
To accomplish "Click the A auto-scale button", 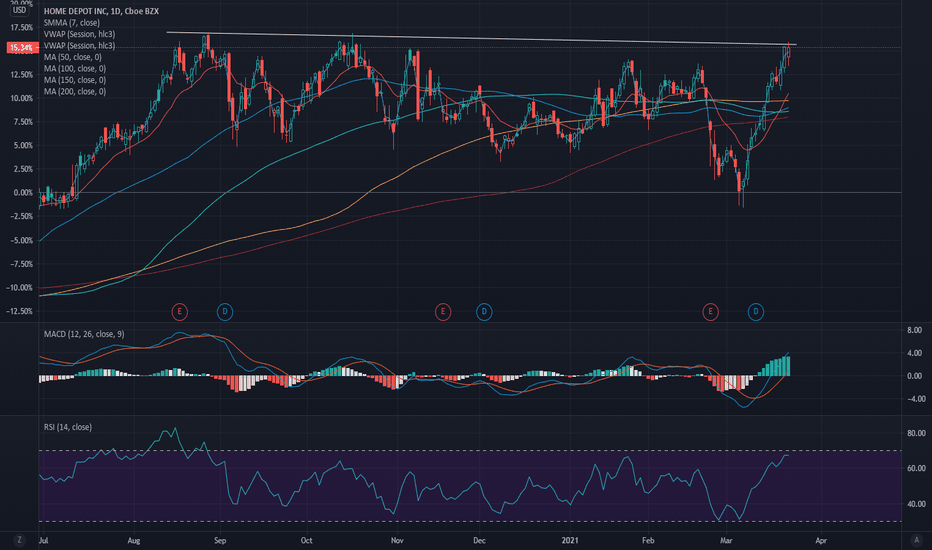I will tap(916, 540).
